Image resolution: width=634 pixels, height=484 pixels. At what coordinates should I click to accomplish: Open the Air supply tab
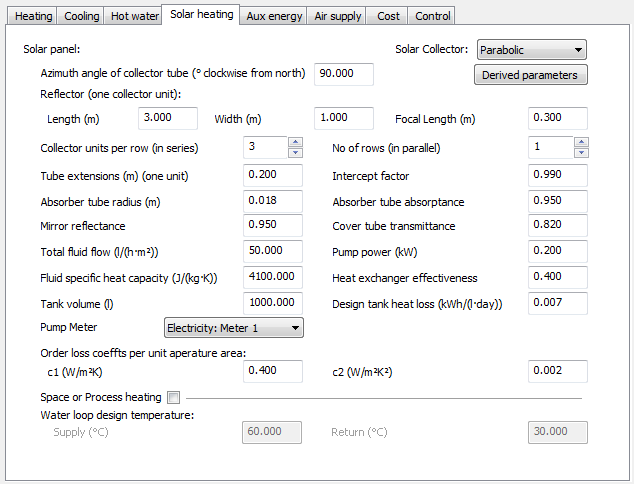pos(338,16)
